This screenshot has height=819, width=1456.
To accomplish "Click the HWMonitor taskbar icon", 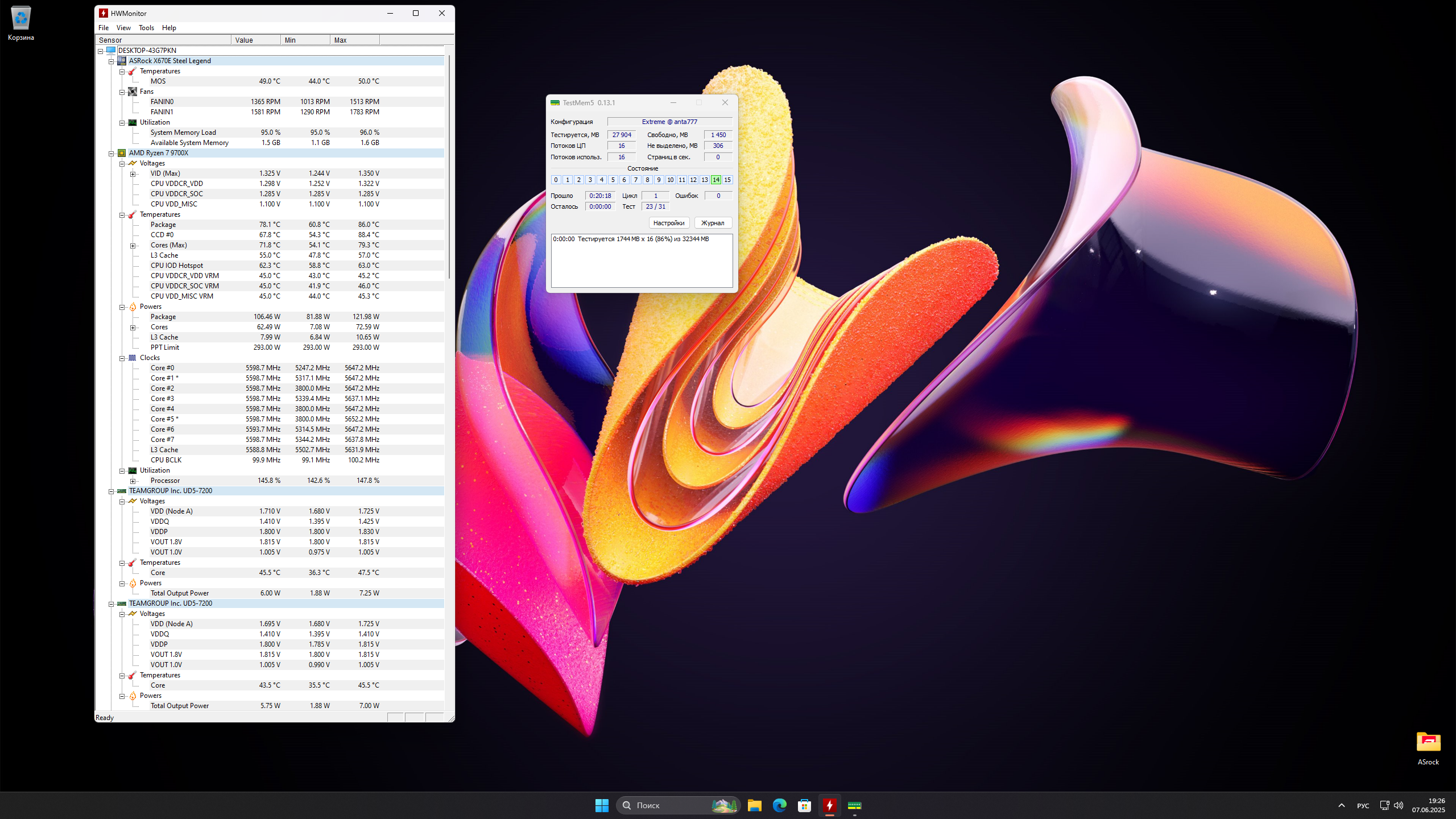I will coord(829,805).
